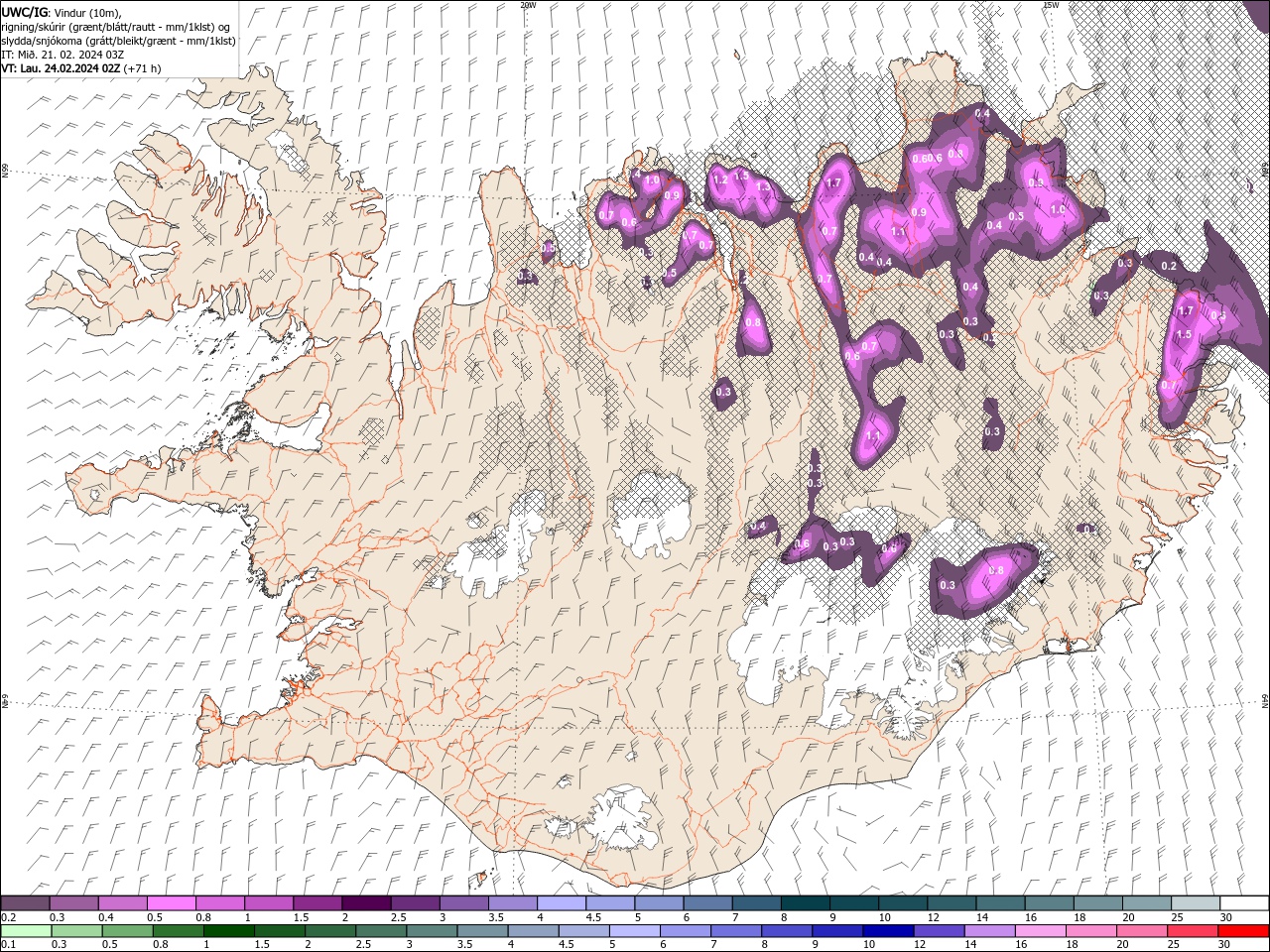This screenshot has height=952, width=1270.
Task: Select the bright red 30 rain swatch
Action: coord(1243,931)
